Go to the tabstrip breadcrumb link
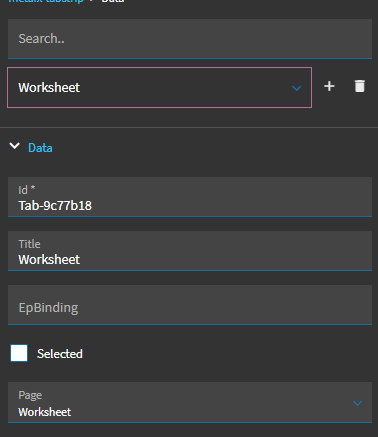The height and width of the screenshot is (437, 378). 46,1
